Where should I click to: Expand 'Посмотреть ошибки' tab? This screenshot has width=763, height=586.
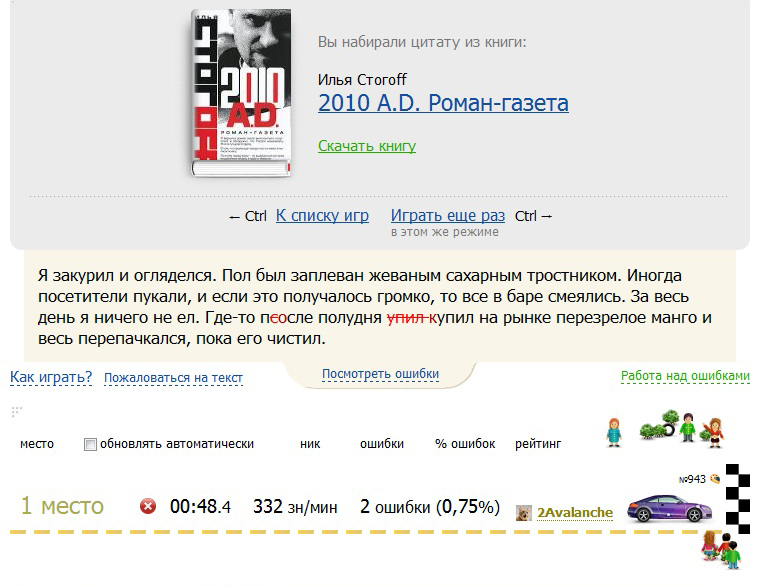coord(380,374)
